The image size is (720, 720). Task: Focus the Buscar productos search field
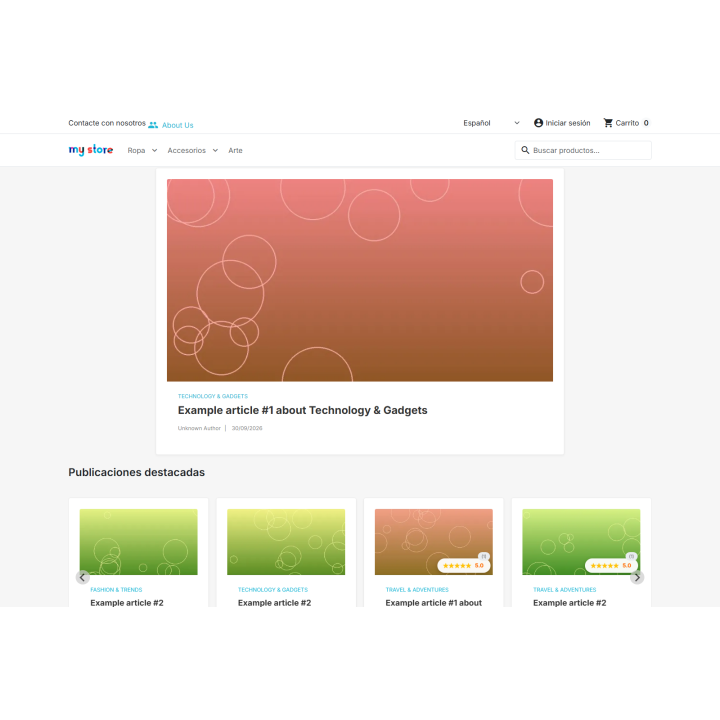(583, 150)
